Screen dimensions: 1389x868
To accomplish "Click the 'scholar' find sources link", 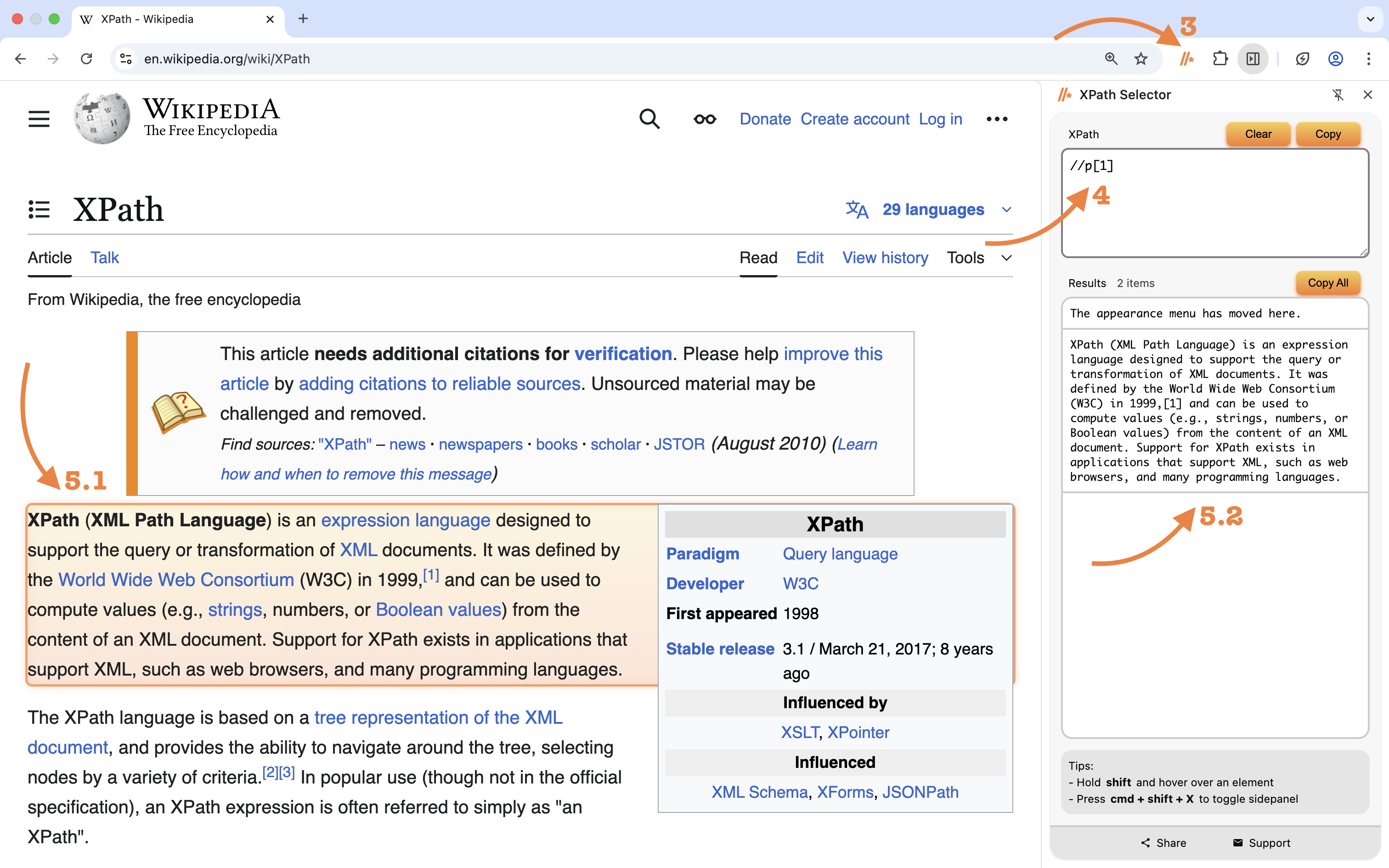I will 615,445.
